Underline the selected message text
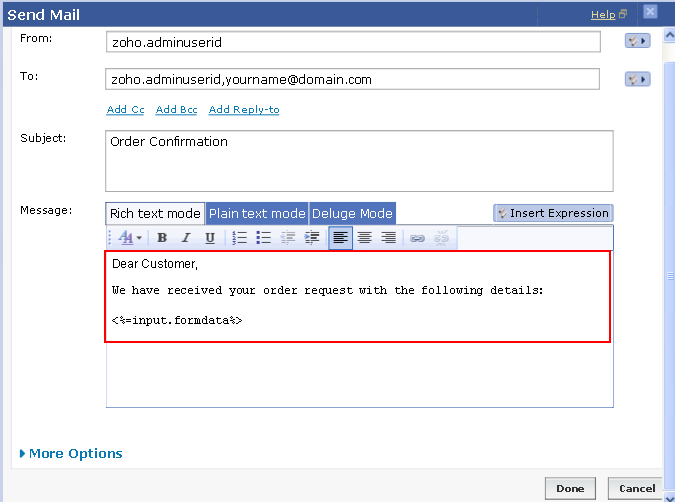 tap(210, 238)
